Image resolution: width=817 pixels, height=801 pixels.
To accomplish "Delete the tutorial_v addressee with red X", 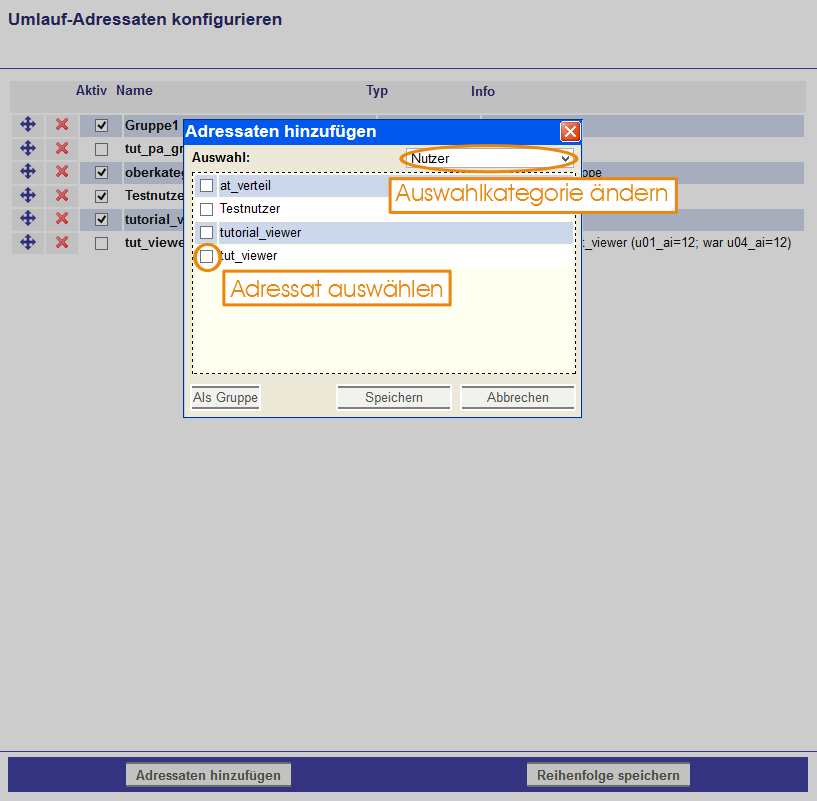I will 62,218.
